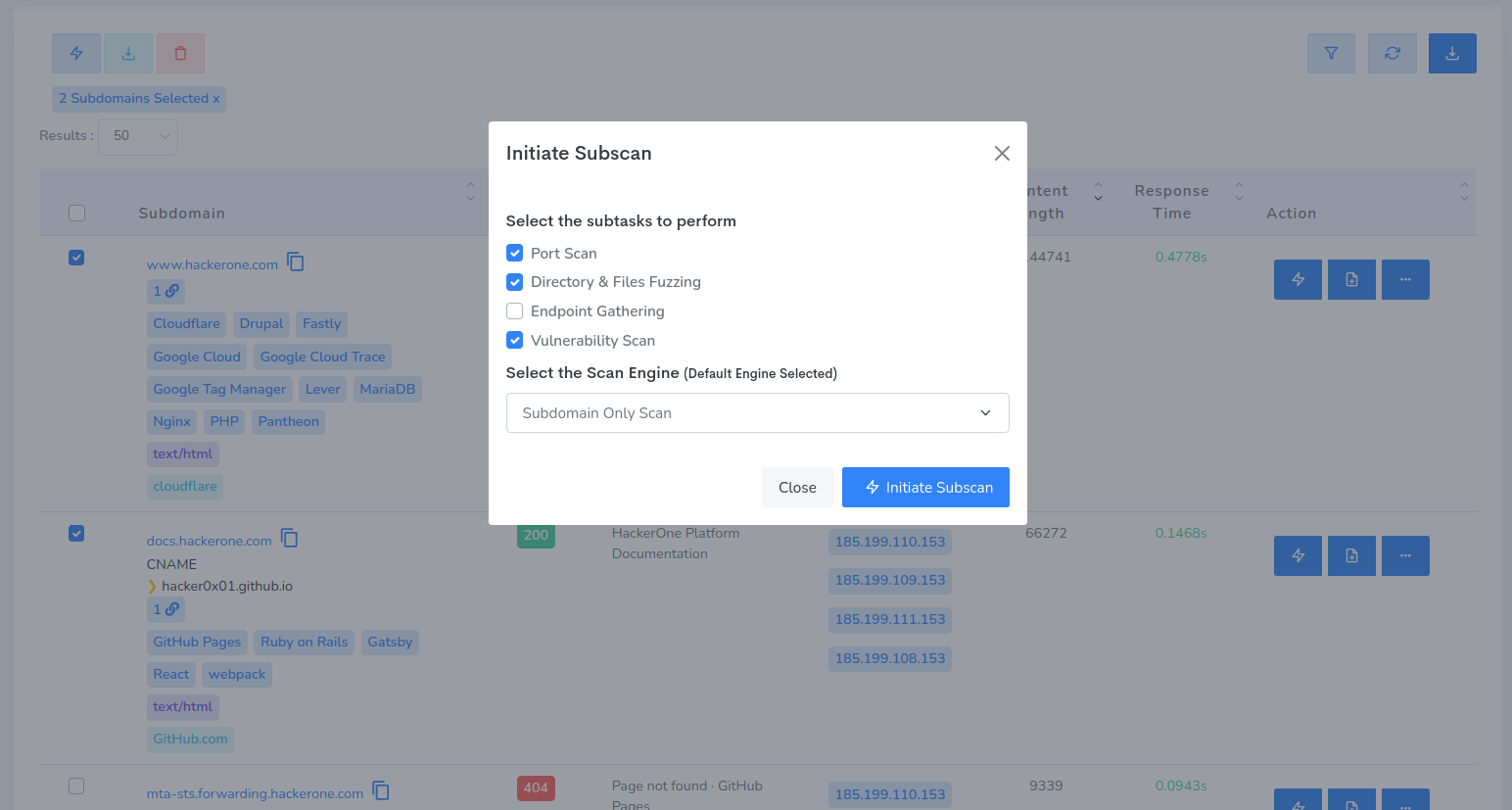The image size is (1512, 810).
Task: Click the Close button in dialog
Action: (x=797, y=488)
